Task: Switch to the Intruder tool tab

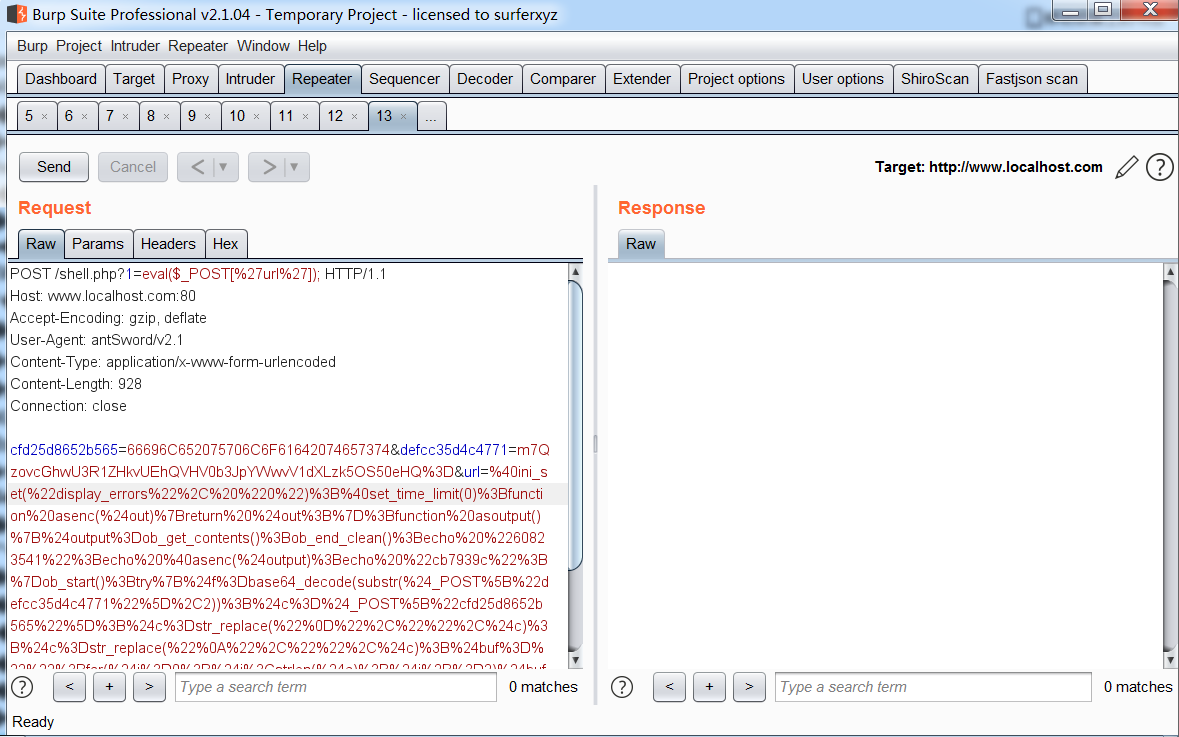Action: click(250, 79)
